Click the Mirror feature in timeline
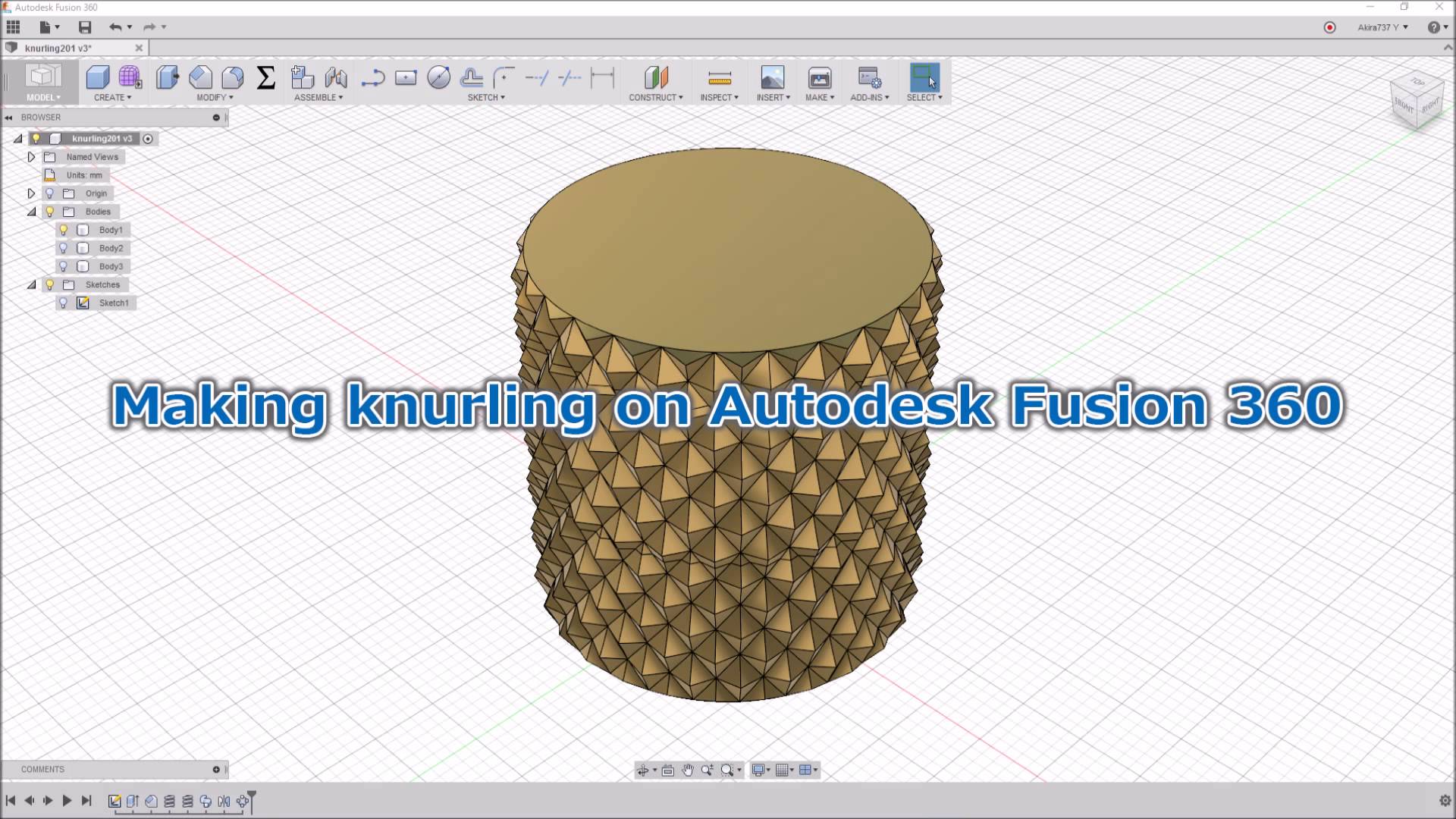Viewport: 1456px width, 819px height. (x=224, y=801)
